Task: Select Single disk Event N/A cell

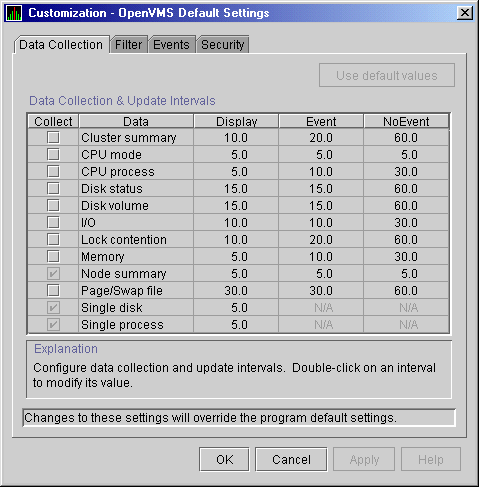Action: 321,307
